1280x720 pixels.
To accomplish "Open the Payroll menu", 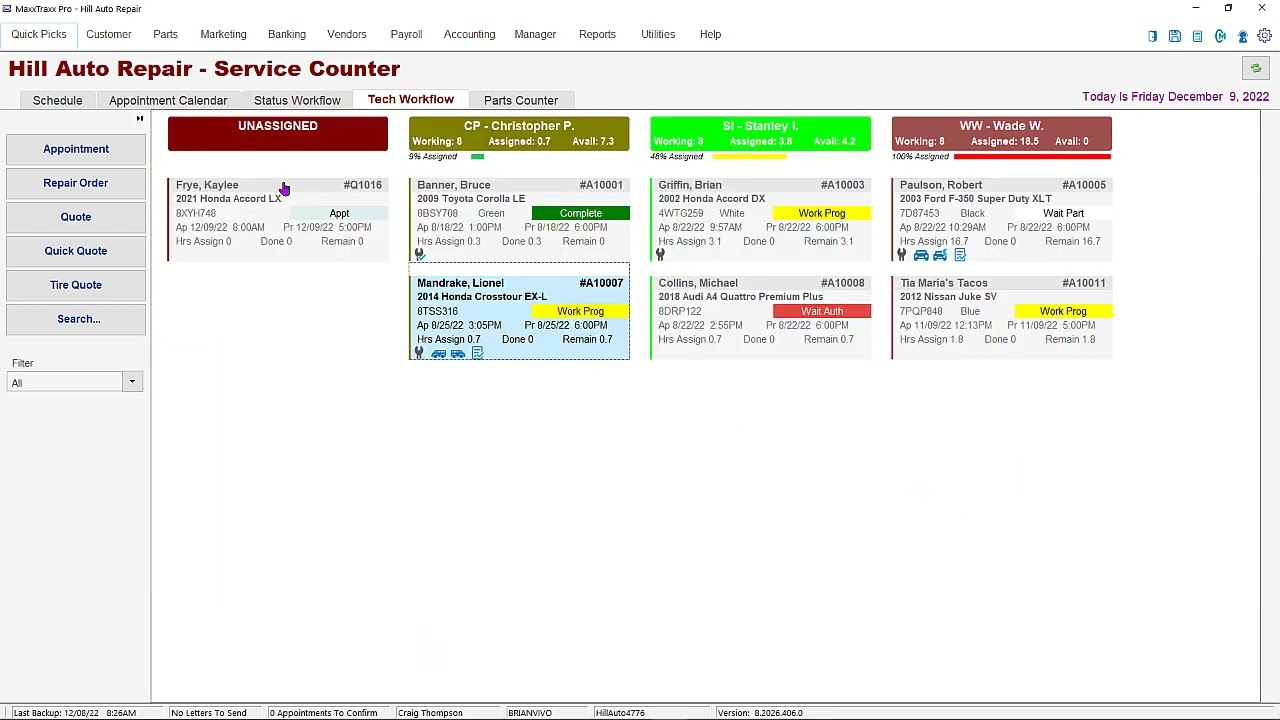I will point(406,34).
